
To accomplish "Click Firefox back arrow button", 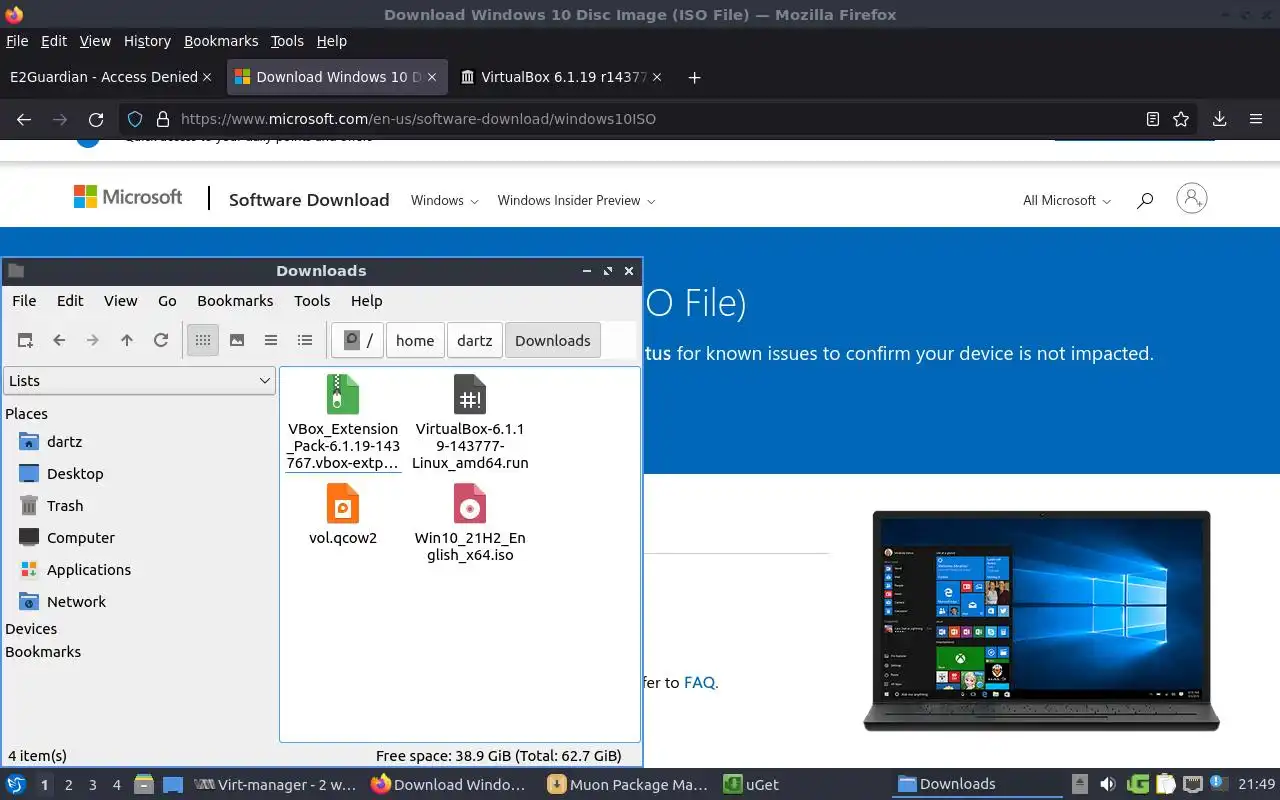I will click(24, 119).
